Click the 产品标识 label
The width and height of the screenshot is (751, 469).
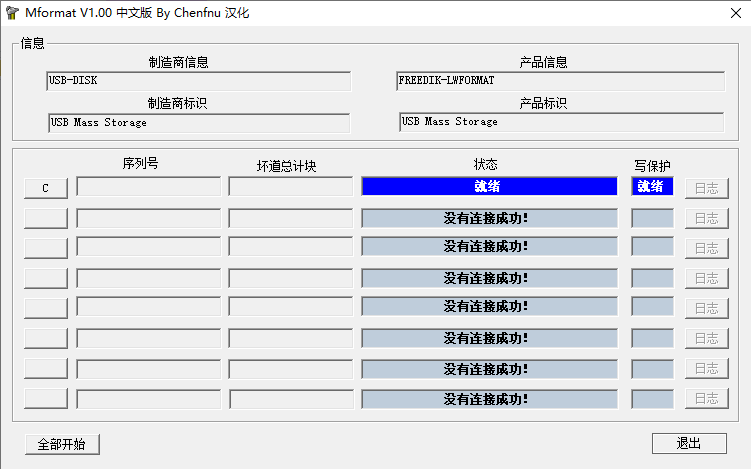pos(543,103)
